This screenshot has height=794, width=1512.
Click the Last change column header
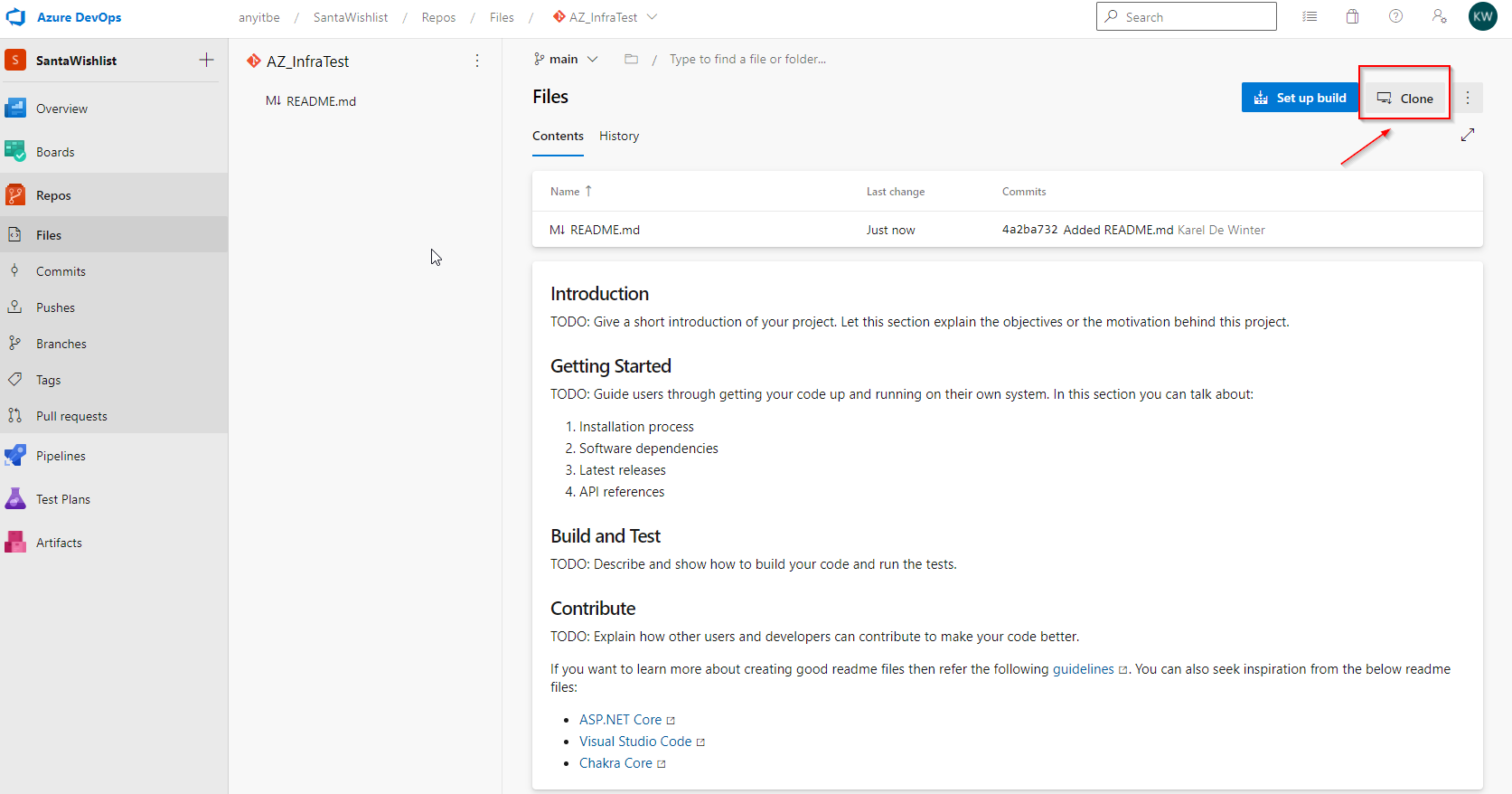pos(895,192)
